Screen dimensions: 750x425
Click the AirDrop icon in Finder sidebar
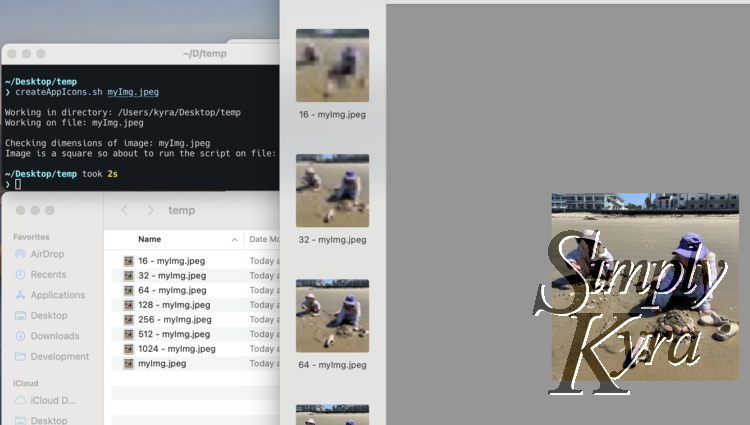20,254
